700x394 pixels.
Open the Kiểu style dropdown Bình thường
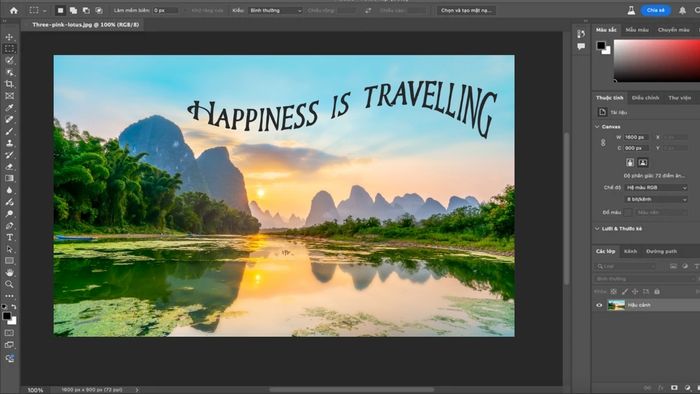tap(275, 10)
